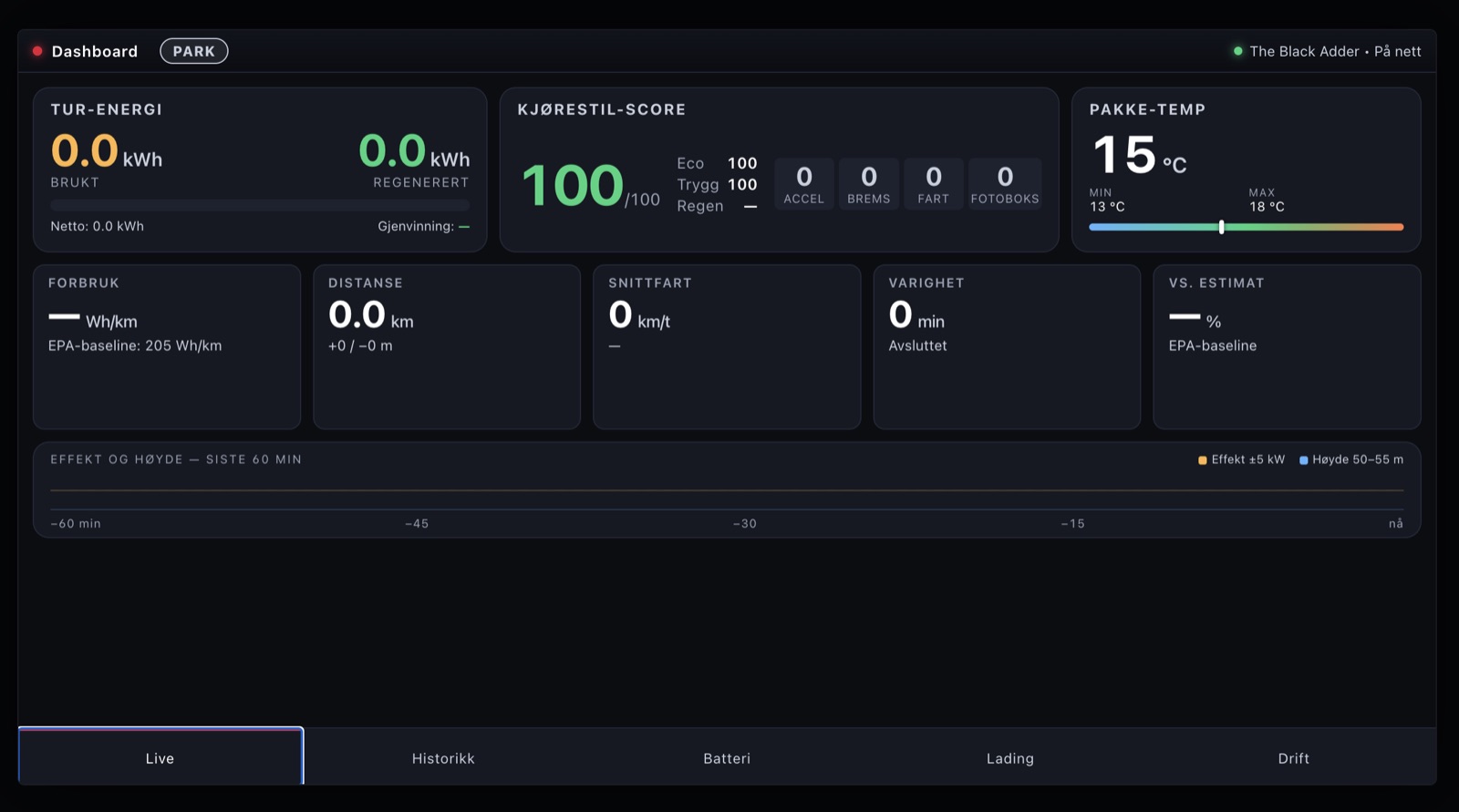The width and height of the screenshot is (1459, 812).
Task: Click the PARK status badge
Action: 194,51
